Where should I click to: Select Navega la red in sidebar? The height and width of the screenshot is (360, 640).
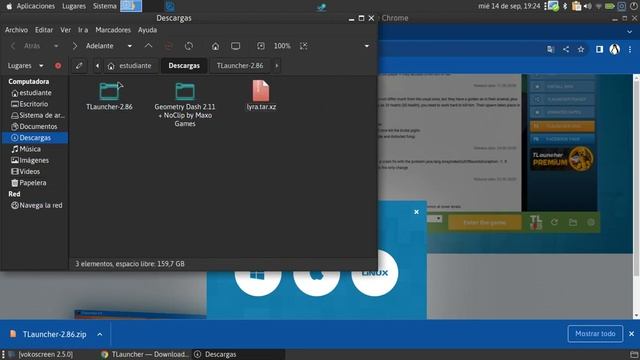35,205
